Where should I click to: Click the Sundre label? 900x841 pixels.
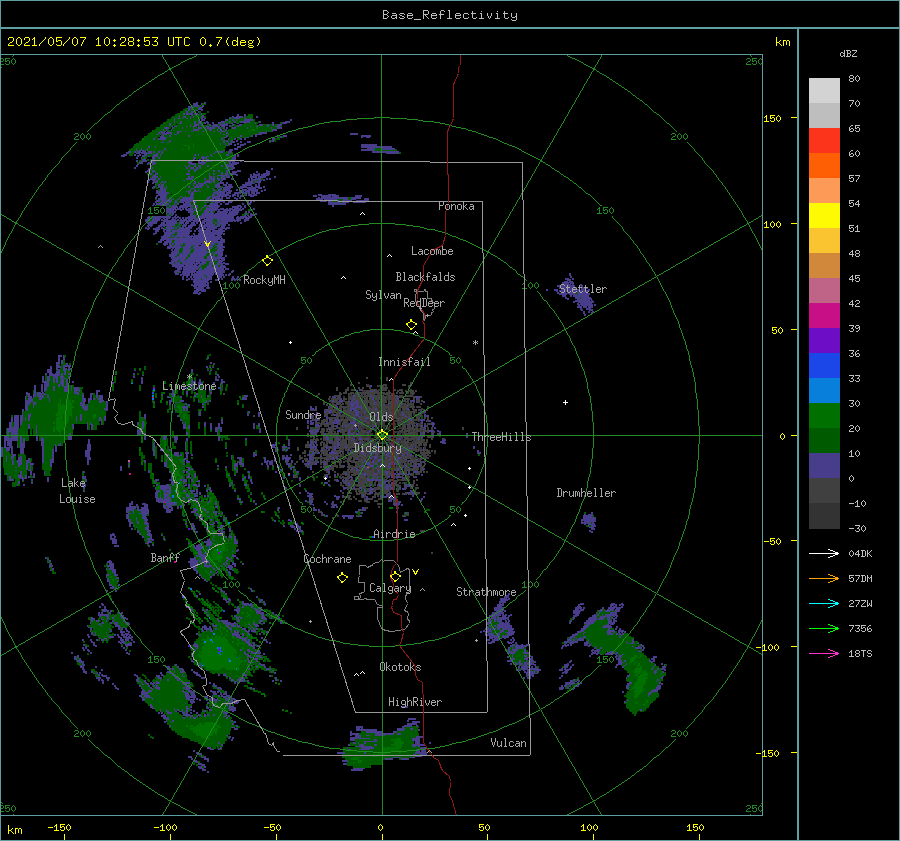(x=303, y=415)
